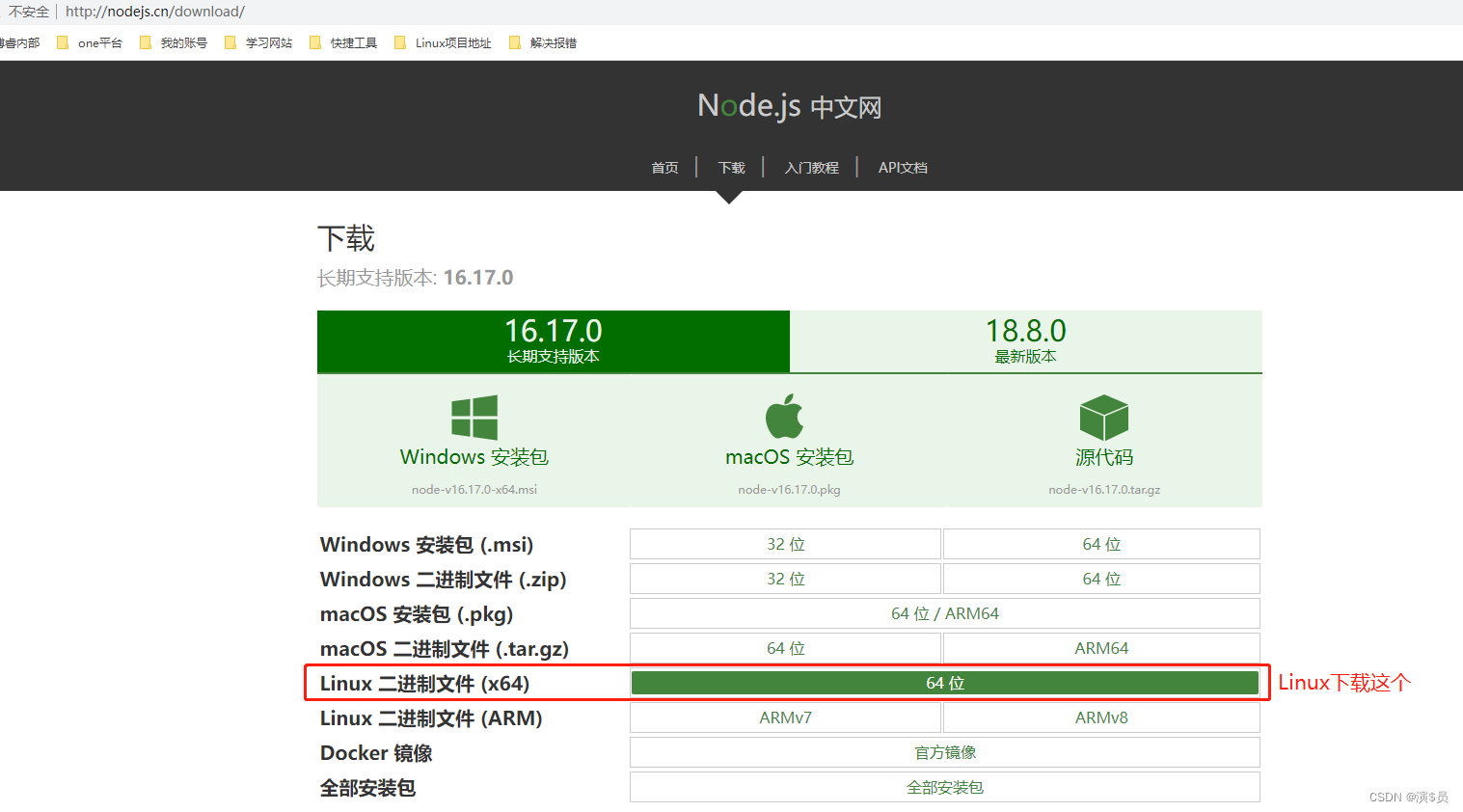Click 64 位 for macOS 二进制文件 (.tar.gz)
The width and height of the screenshot is (1463, 812).
coord(785,648)
